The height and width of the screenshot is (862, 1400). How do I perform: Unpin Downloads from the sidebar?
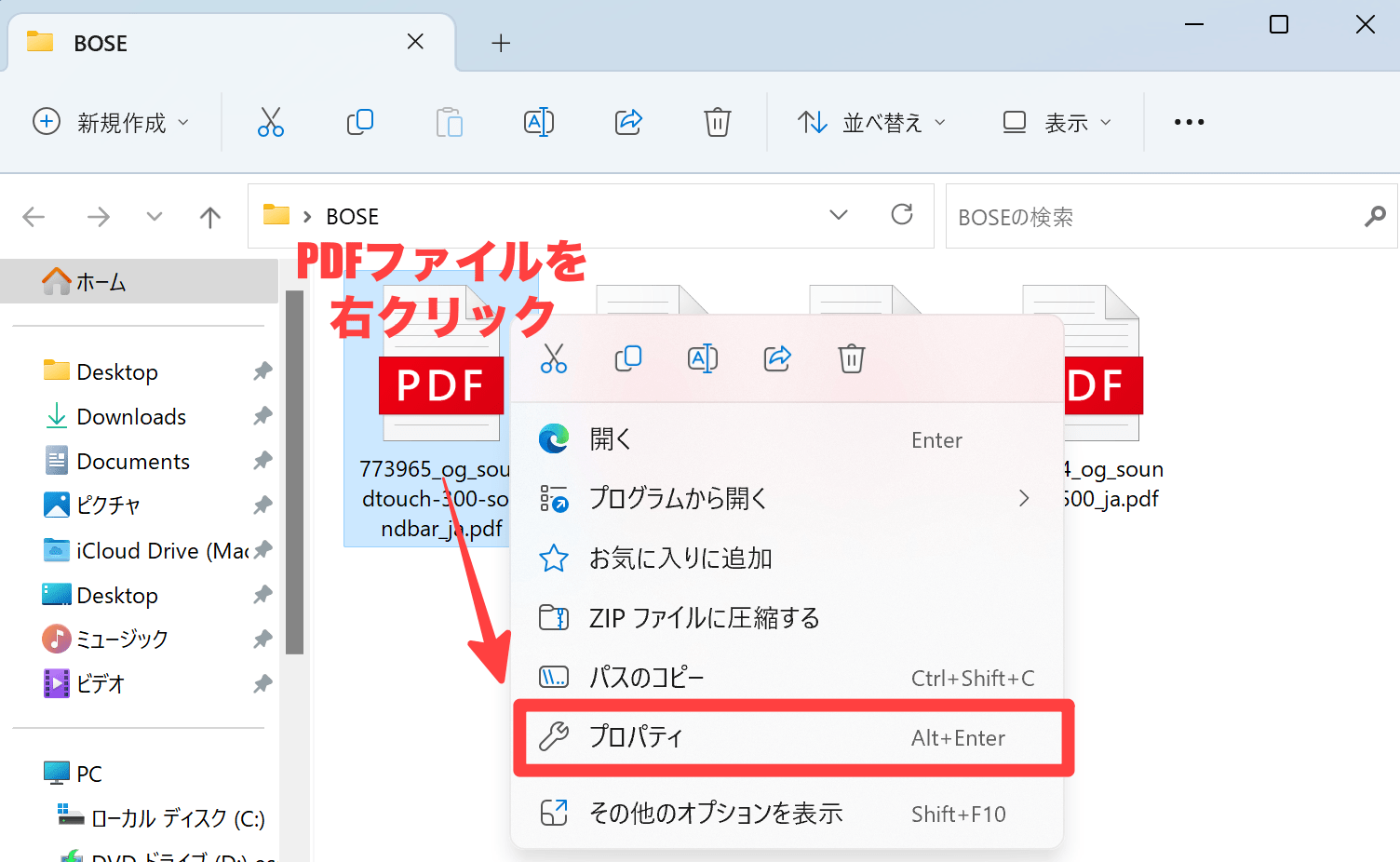click(x=262, y=416)
